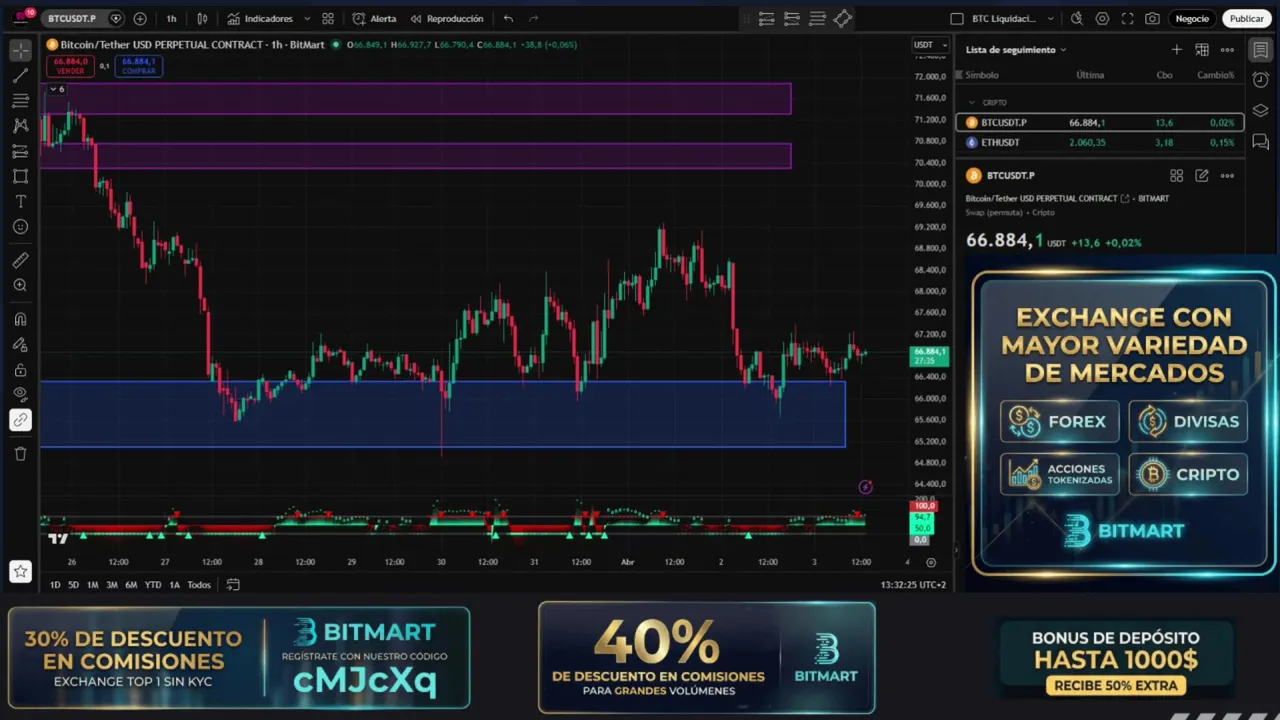1280x720 pixels.
Task: Open the watchlist advanced view icon
Action: [x=1202, y=49]
